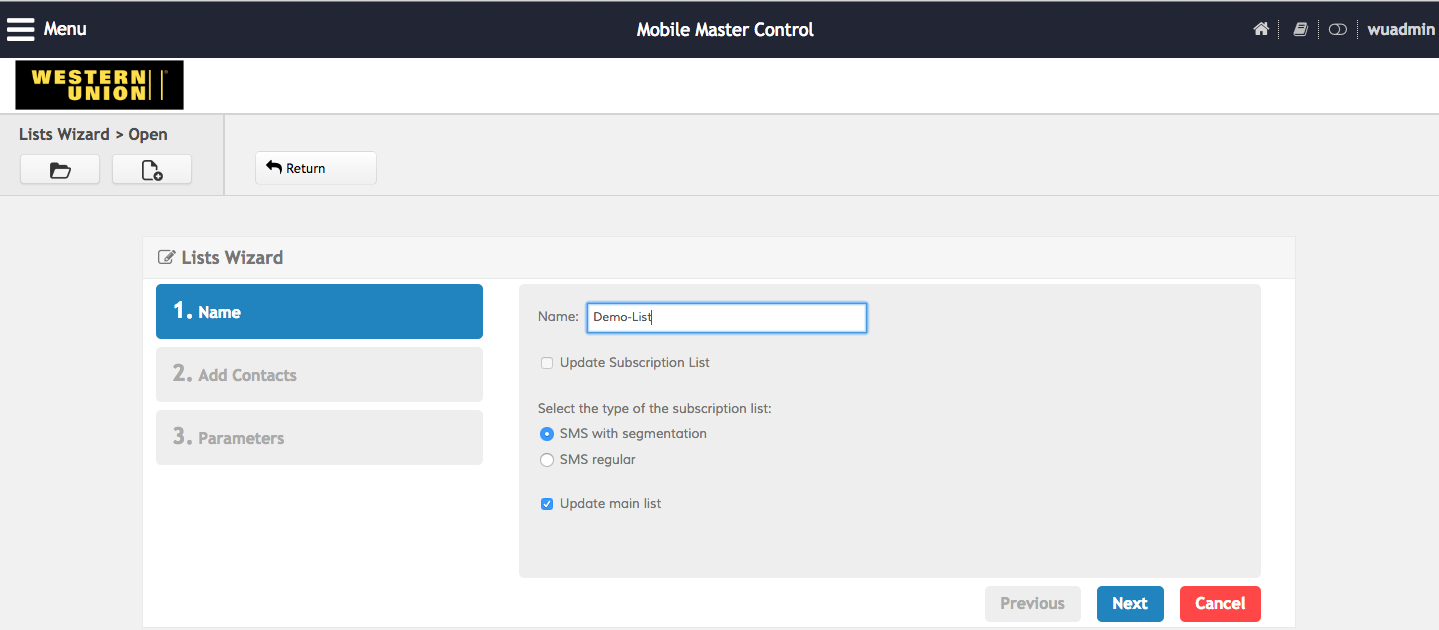Viewport: 1439px width, 630px height.
Task: Enable the Update Subscription List checkbox
Action: click(x=547, y=363)
